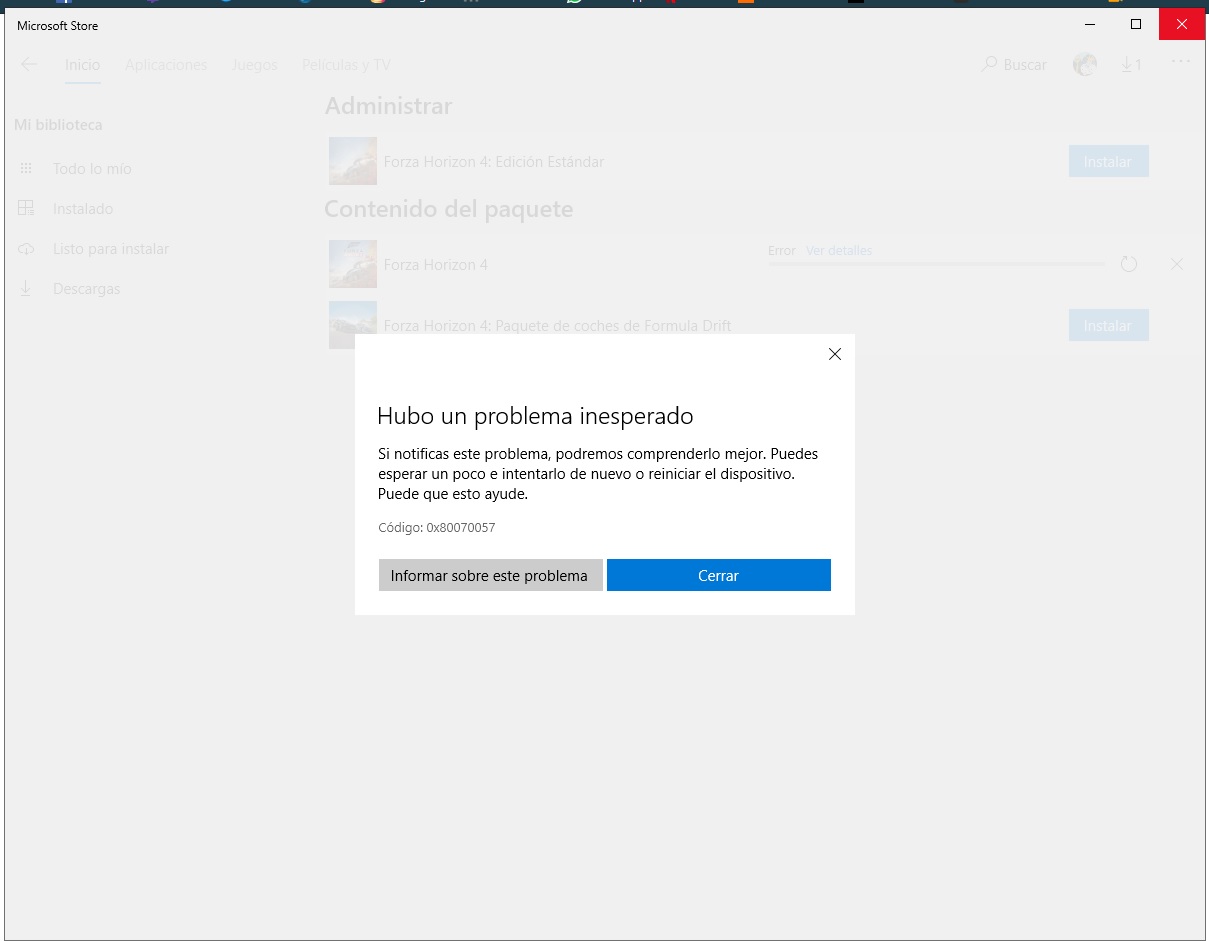Open the Formula Drift pack thumbnail
The height and width of the screenshot is (941, 1209).
(353, 325)
